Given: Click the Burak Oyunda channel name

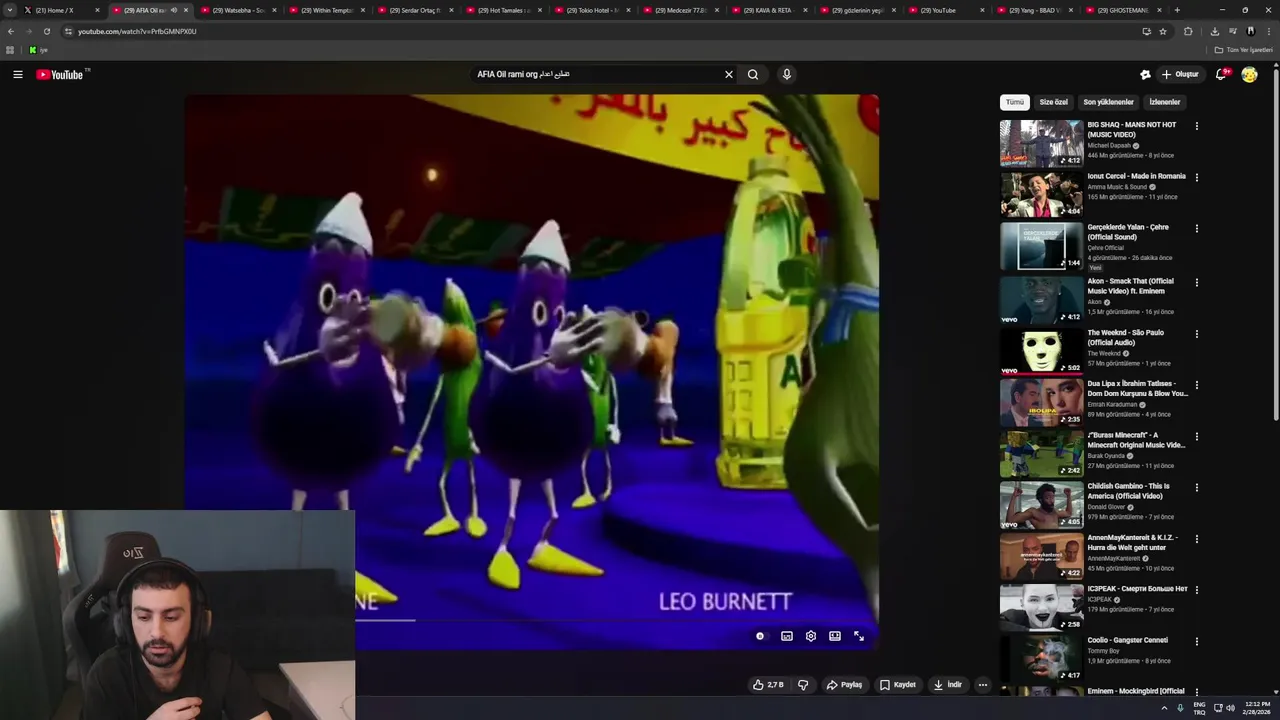Looking at the screenshot, I should tap(1107, 456).
